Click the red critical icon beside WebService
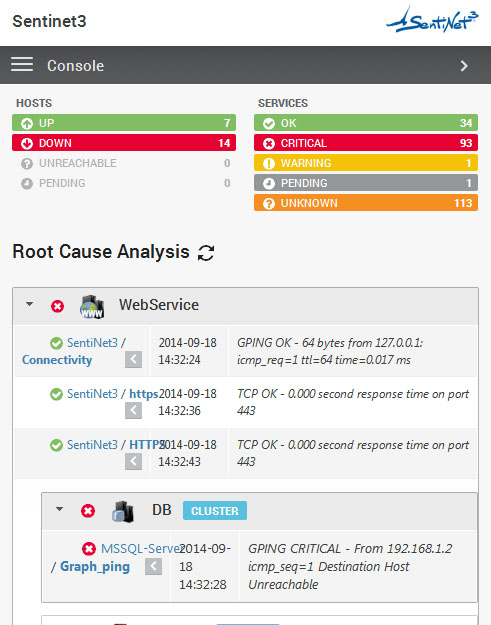The image size is (491, 625). pos(57,306)
